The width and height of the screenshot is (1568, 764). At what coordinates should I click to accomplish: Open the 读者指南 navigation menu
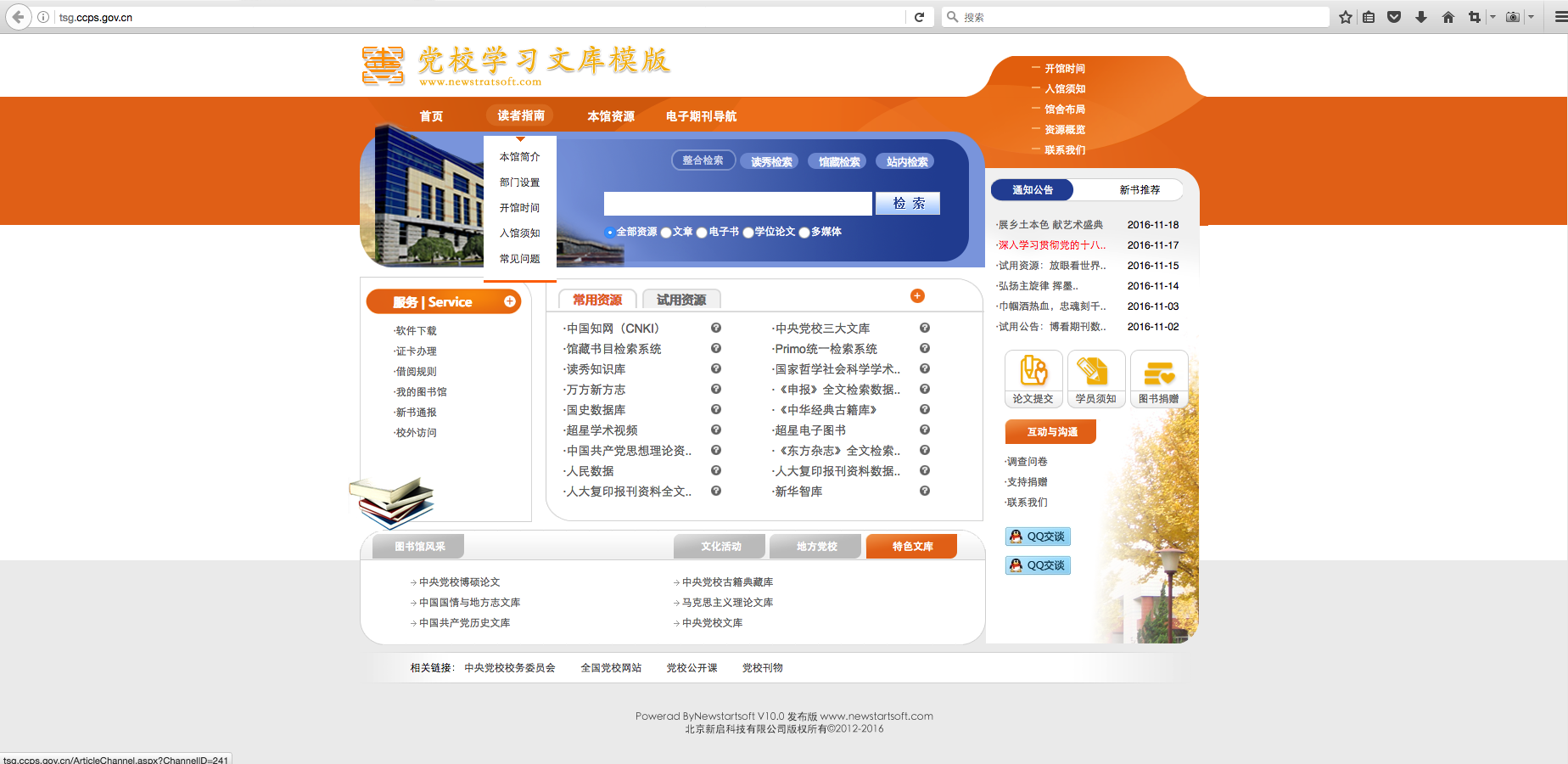[x=521, y=115]
